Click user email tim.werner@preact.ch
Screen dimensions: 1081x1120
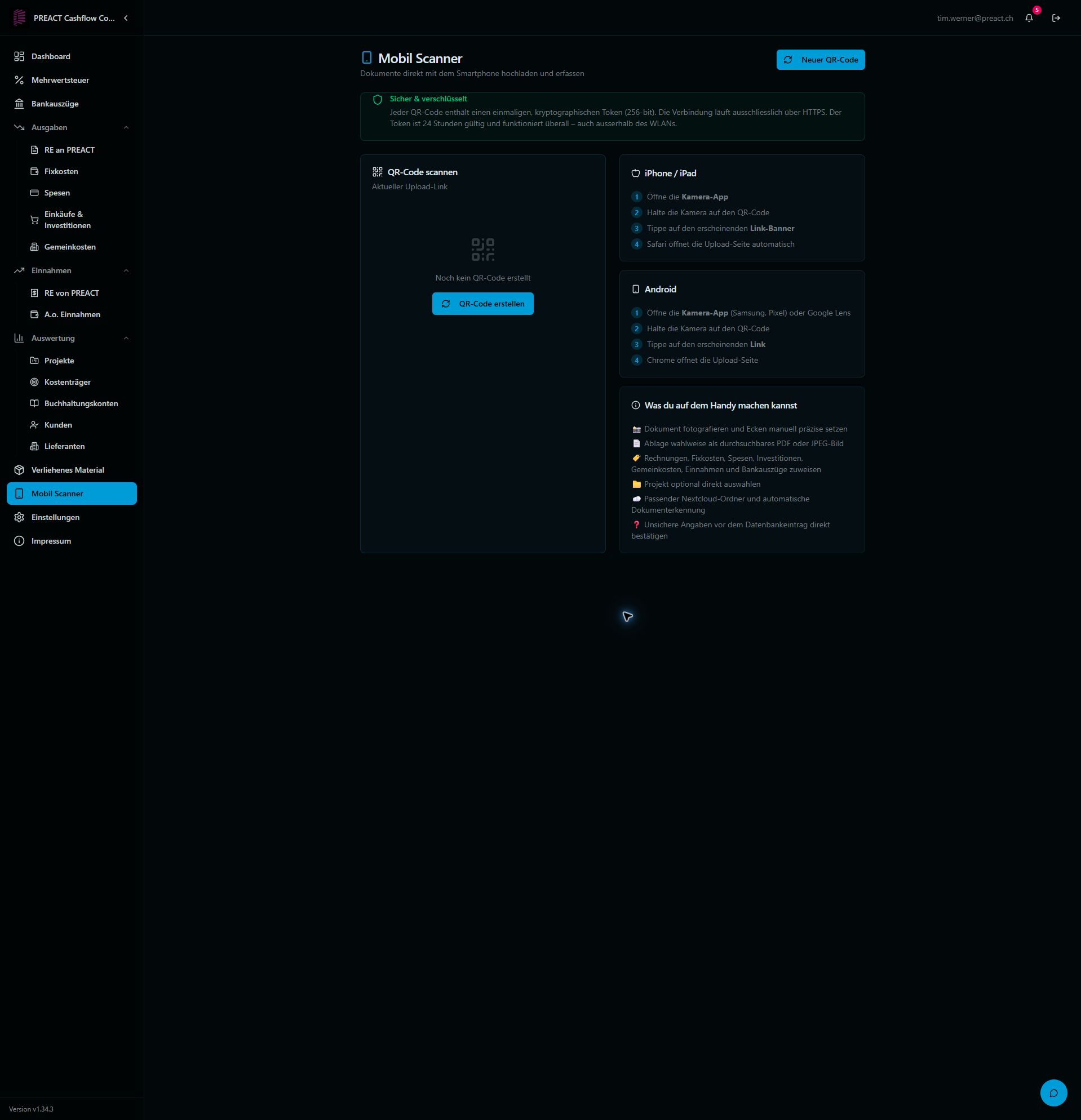click(x=974, y=18)
